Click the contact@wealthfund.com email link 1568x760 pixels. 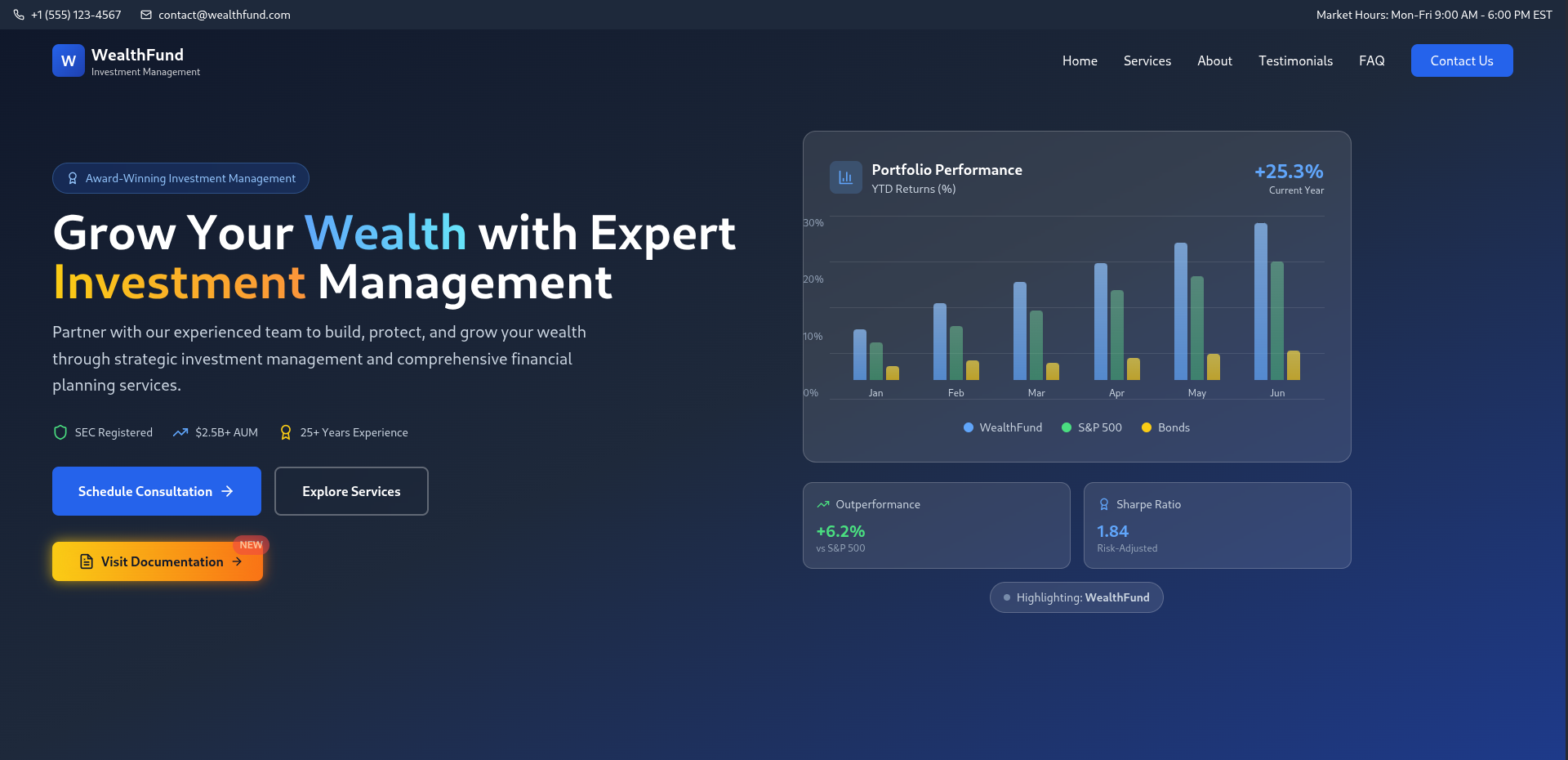pos(224,15)
